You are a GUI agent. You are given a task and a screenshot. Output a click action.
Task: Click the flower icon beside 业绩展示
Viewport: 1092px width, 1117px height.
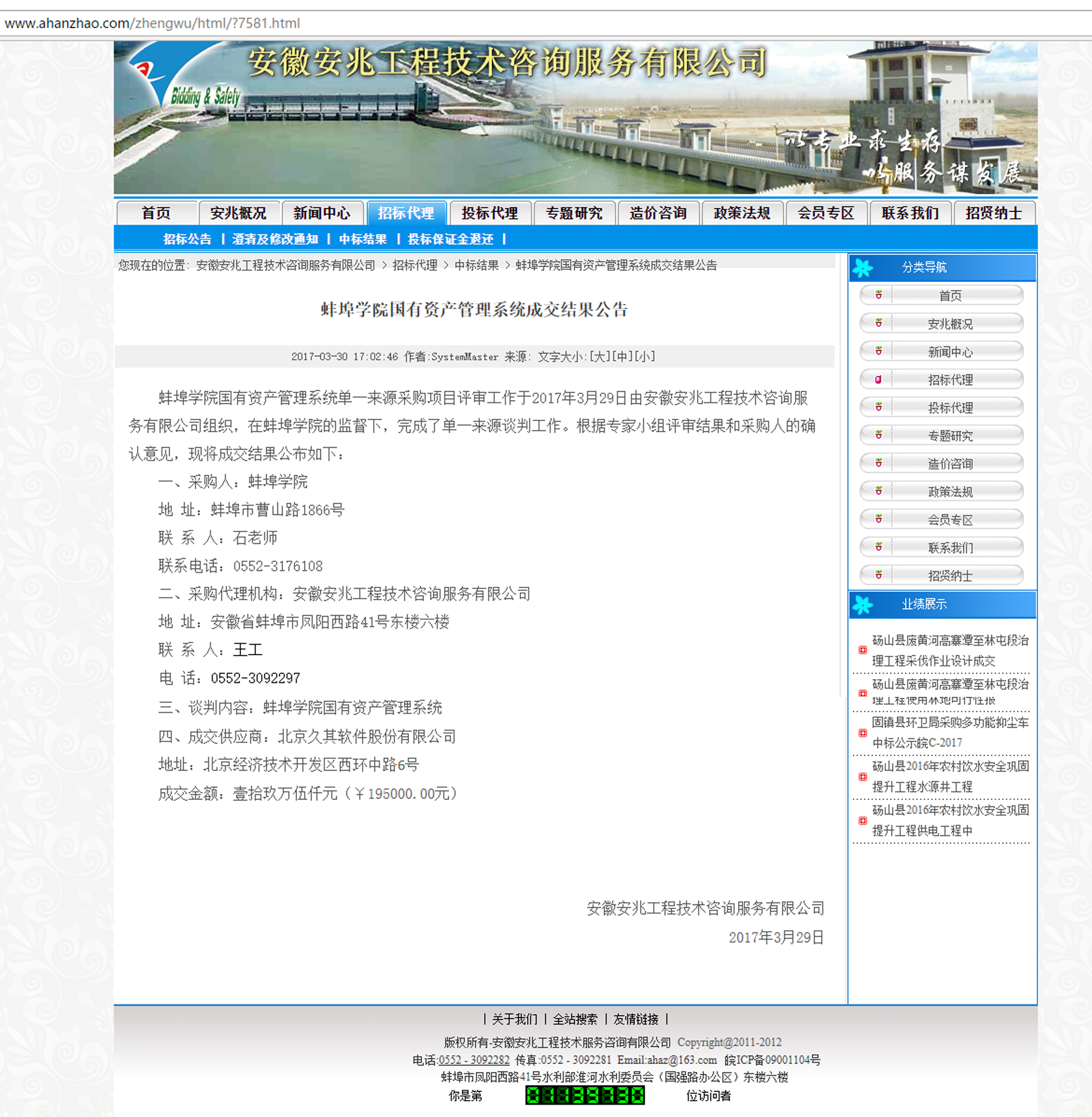point(863,604)
